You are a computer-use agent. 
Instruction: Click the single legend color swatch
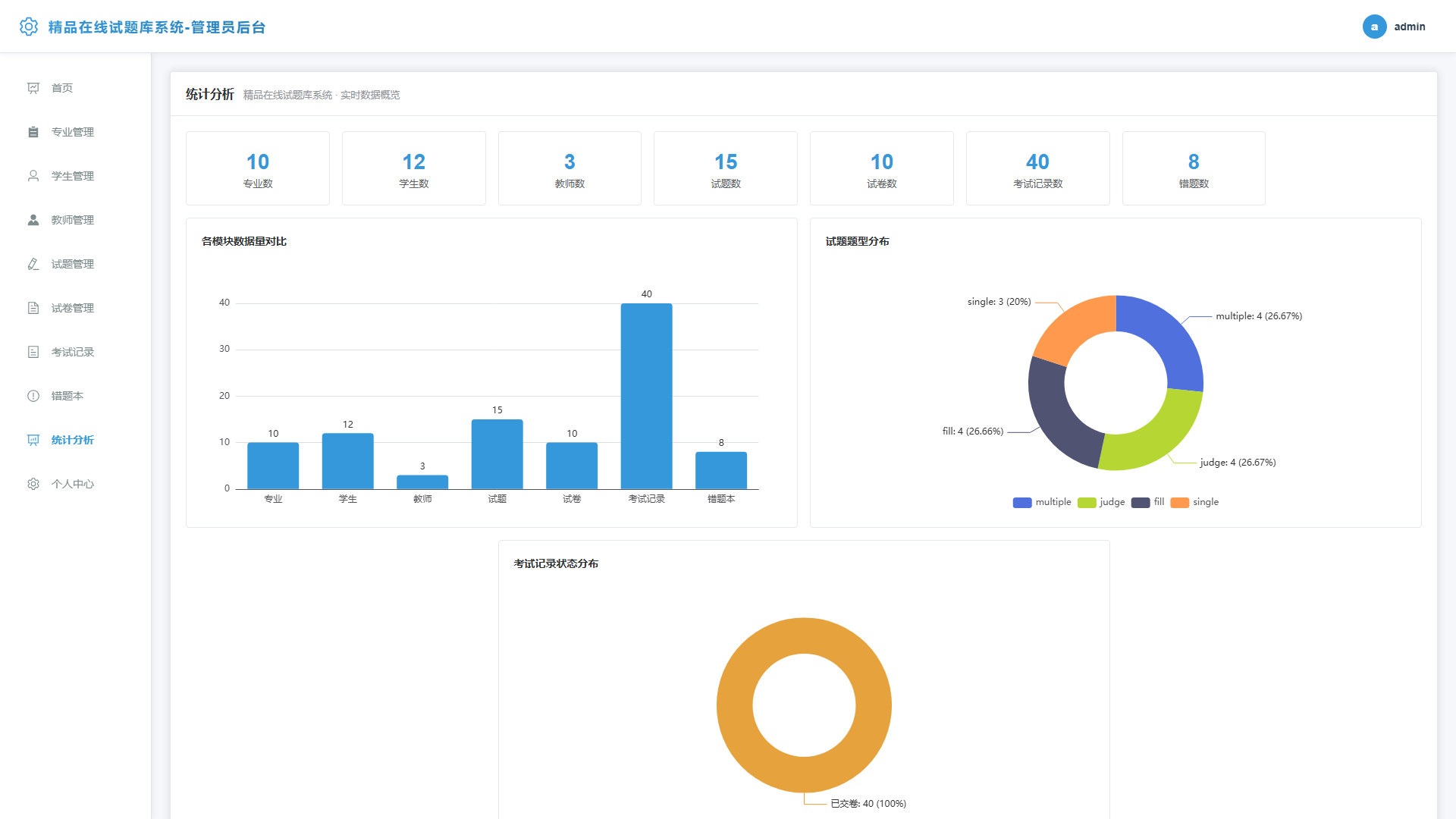coord(1179,503)
